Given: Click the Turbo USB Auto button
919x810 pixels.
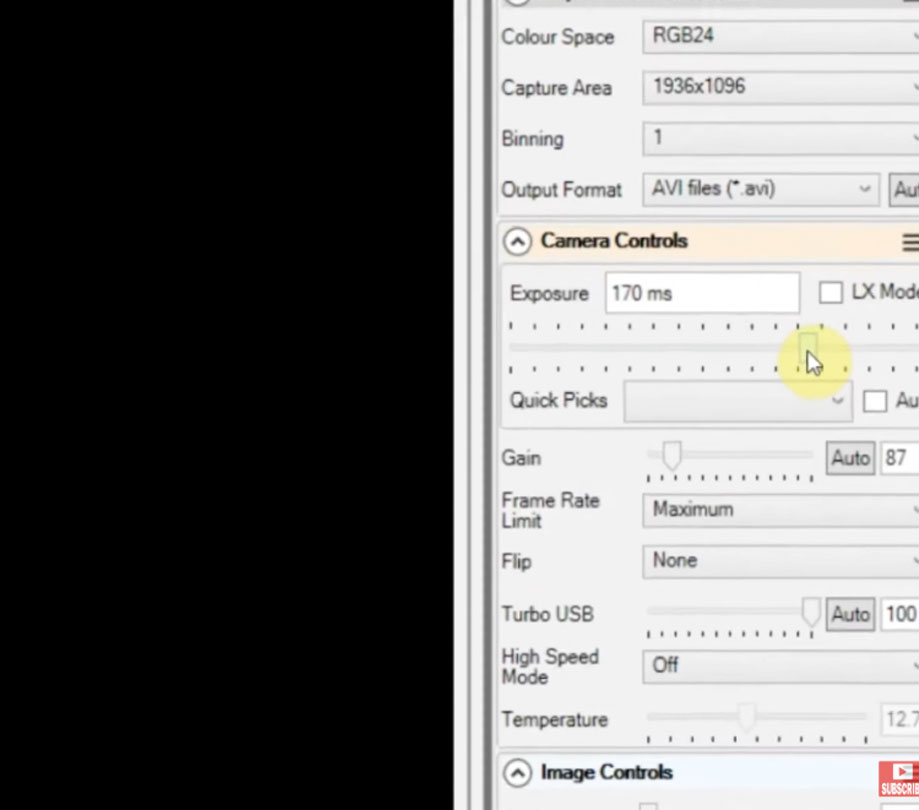Looking at the screenshot, I should [849, 614].
